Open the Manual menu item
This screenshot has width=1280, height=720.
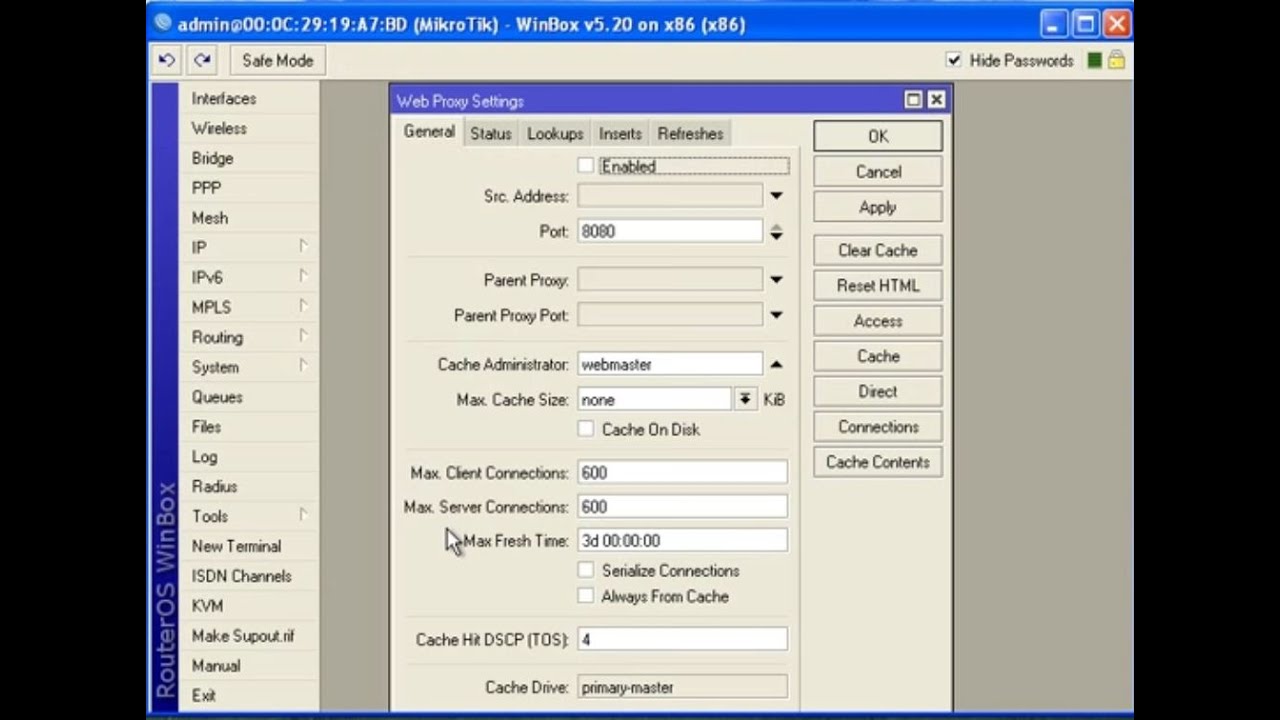point(216,666)
